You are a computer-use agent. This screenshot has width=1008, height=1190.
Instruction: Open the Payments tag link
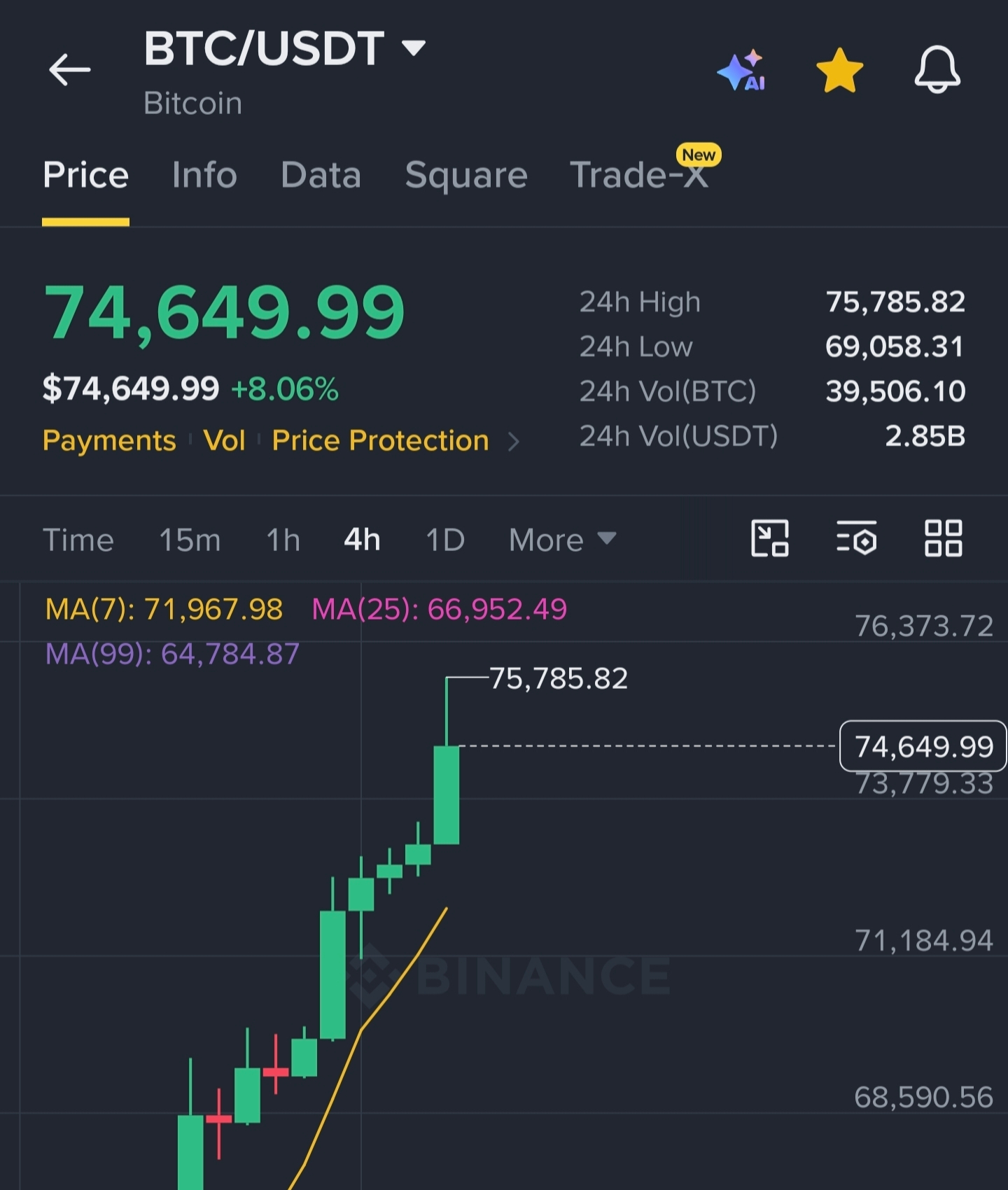point(109,440)
